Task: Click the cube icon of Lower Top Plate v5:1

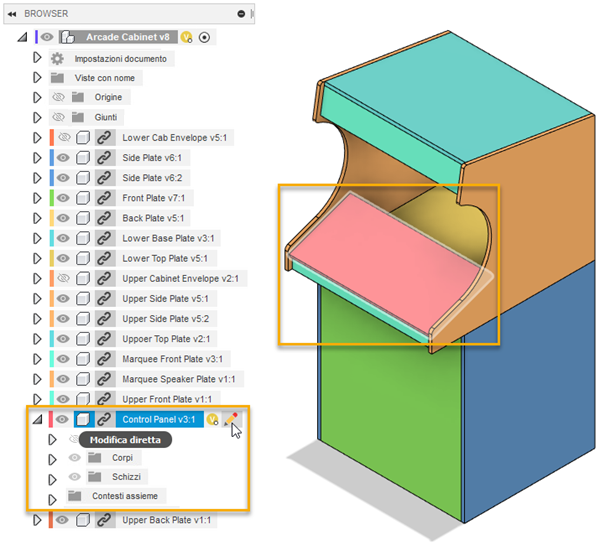Action: pyautogui.click(x=83, y=259)
